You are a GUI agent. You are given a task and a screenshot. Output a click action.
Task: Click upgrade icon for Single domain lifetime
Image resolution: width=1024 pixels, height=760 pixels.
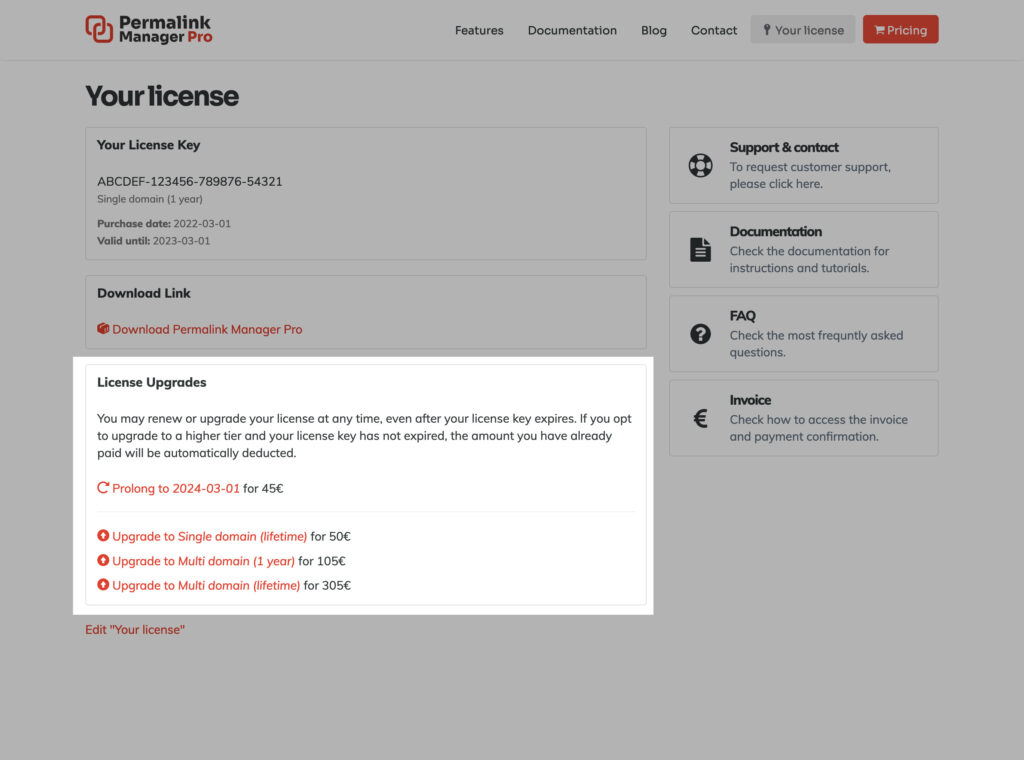103,535
